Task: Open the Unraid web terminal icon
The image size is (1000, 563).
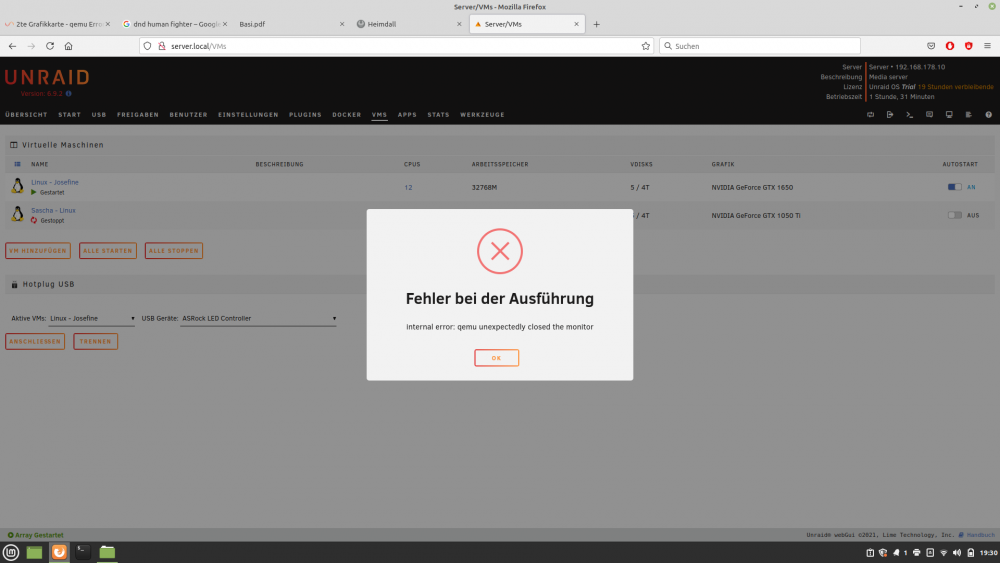Action: (909, 115)
